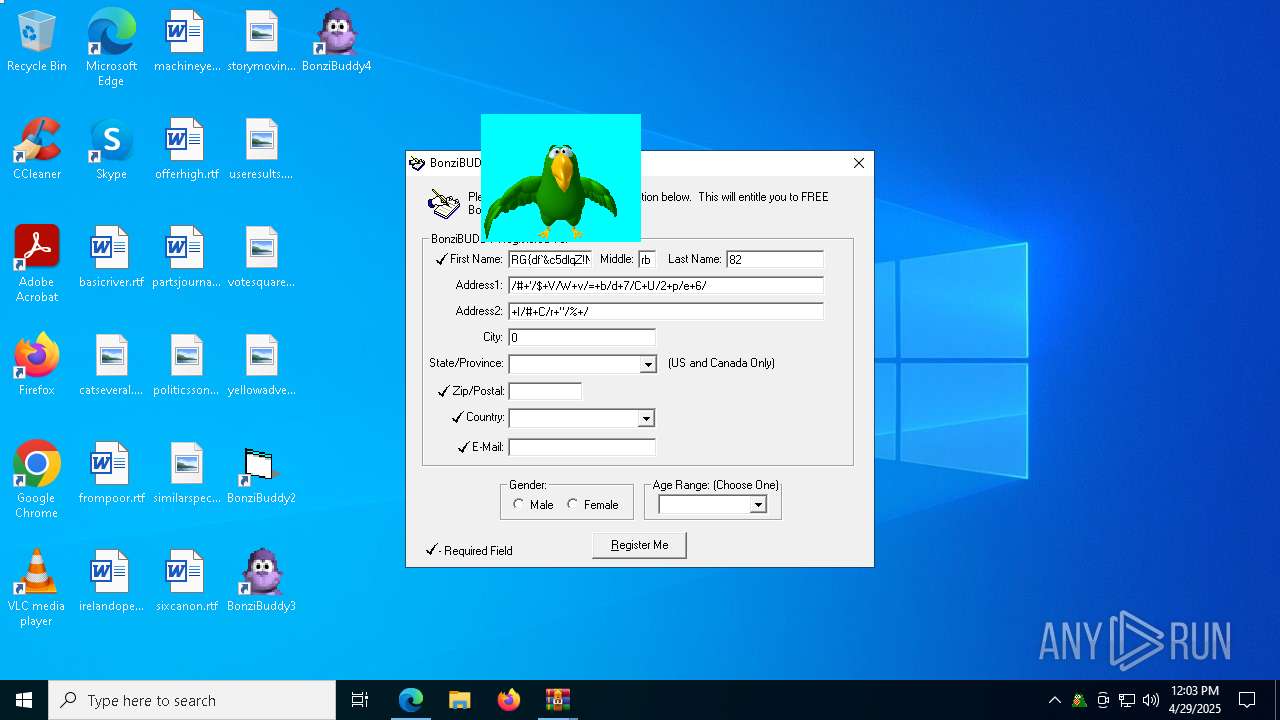
Task: Select frompoor.rtf file icon
Action: (111, 474)
